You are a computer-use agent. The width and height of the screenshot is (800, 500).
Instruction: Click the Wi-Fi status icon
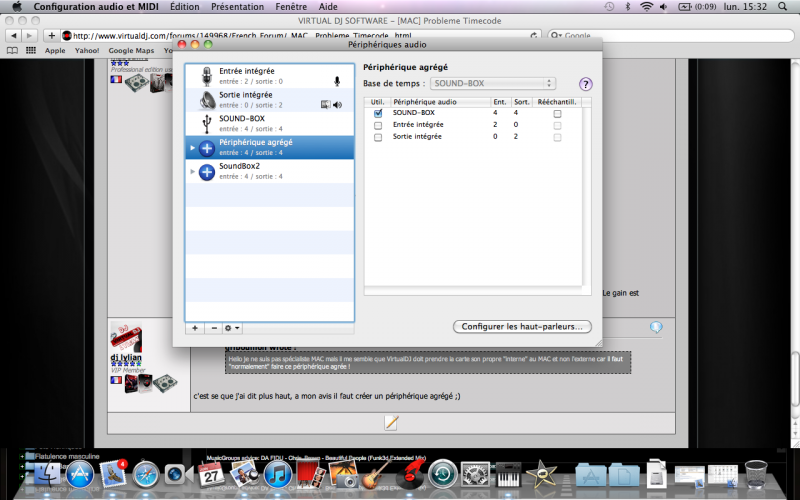(x=646, y=7)
